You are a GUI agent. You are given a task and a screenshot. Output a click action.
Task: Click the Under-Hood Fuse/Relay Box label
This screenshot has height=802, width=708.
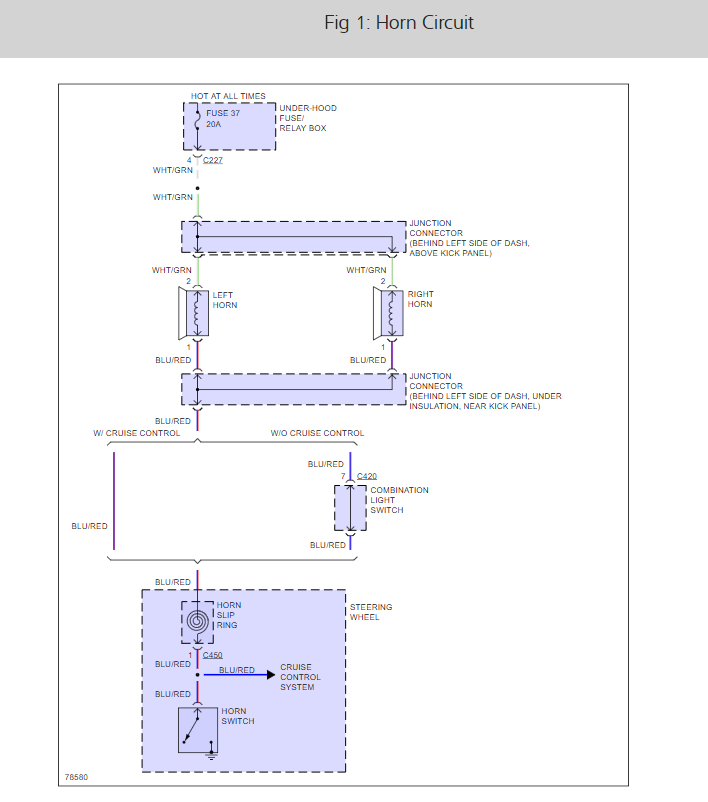[x=308, y=118]
